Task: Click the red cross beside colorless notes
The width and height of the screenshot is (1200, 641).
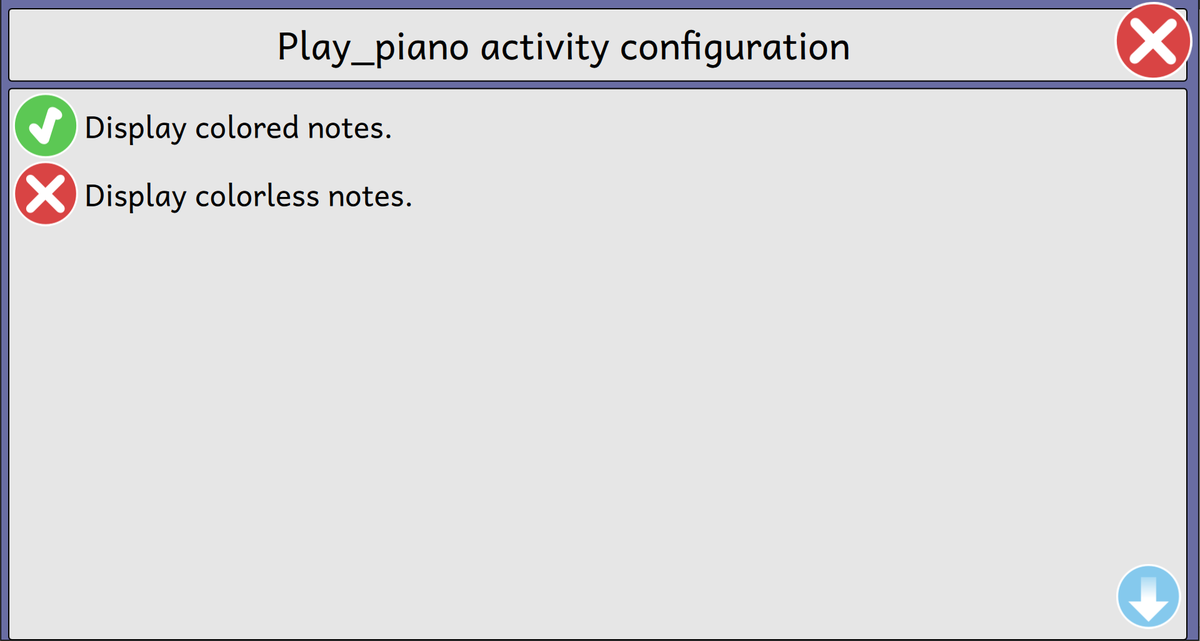Action: point(45,195)
